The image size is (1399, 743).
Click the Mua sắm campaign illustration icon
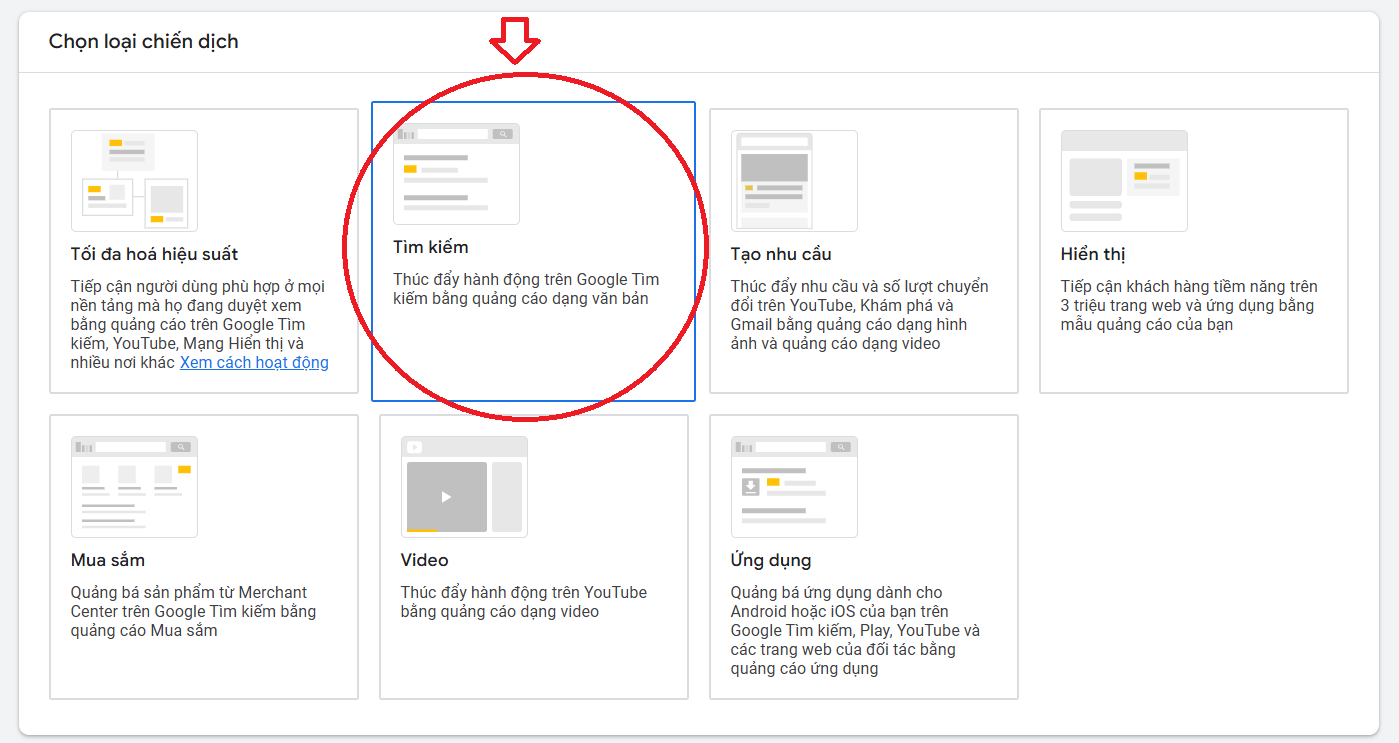pyautogui.click(x=134, y=487)
